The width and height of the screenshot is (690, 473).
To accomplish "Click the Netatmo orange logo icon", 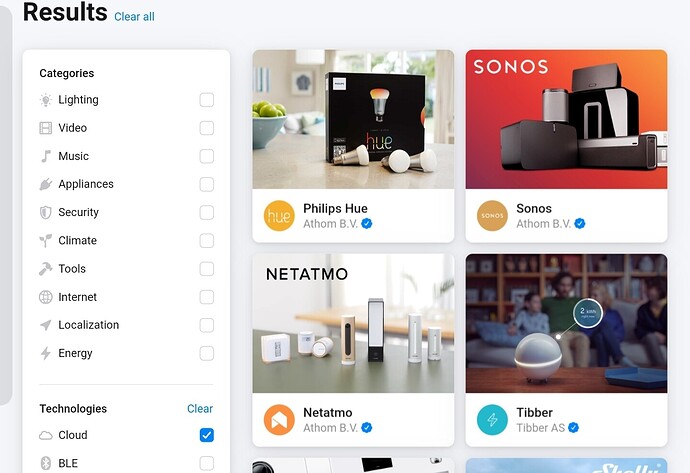I will pos(279,420).
